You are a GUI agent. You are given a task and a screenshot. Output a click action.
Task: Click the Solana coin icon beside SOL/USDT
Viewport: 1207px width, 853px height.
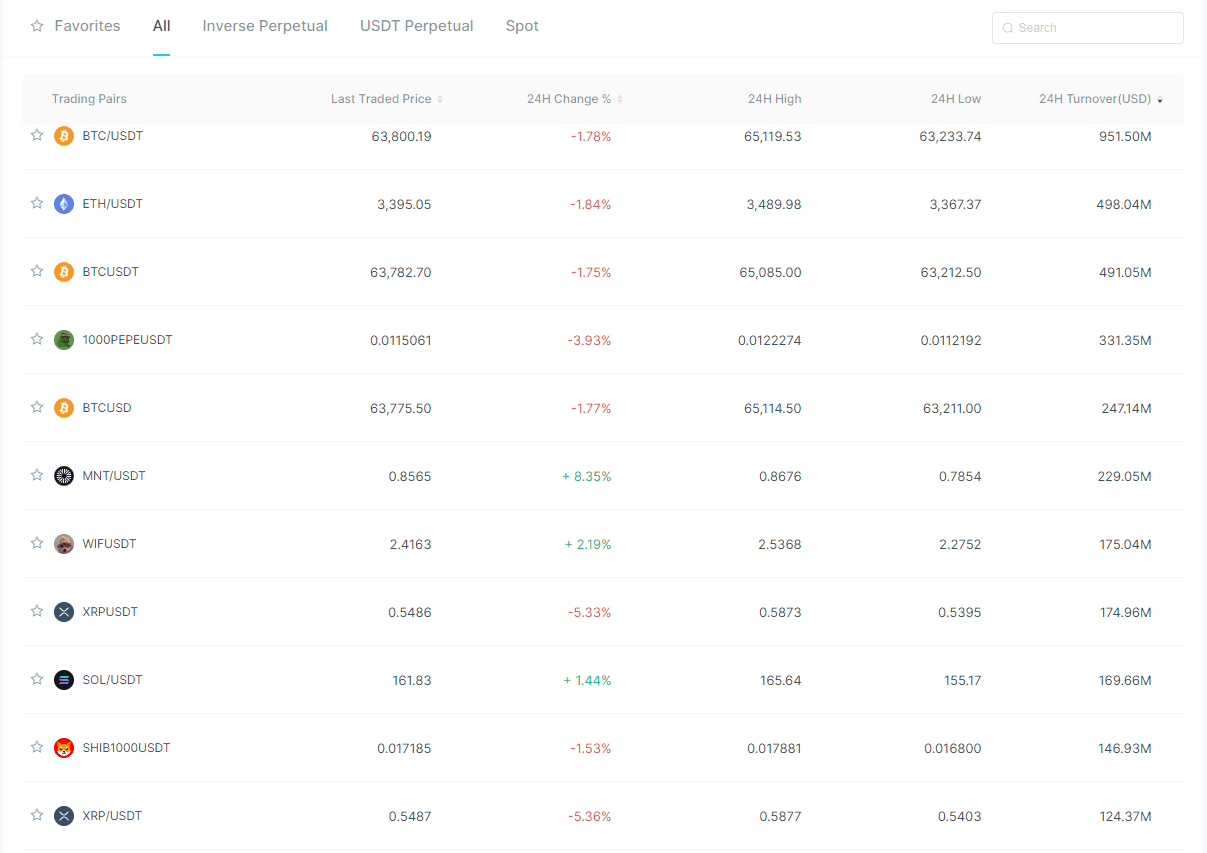(x=64, y=679)
